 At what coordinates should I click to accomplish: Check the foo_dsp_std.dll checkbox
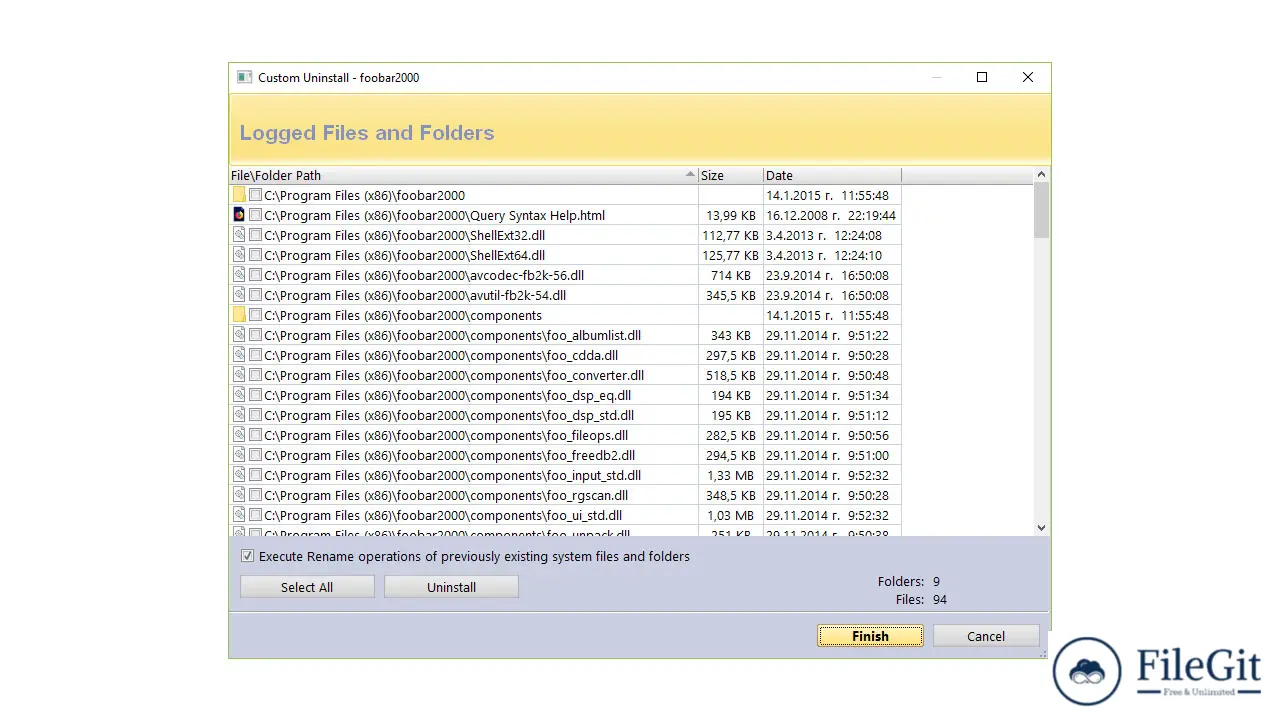click(x=256, y=415)
